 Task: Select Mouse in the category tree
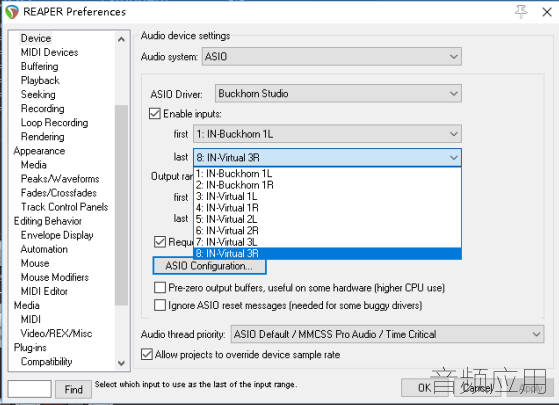35,263
